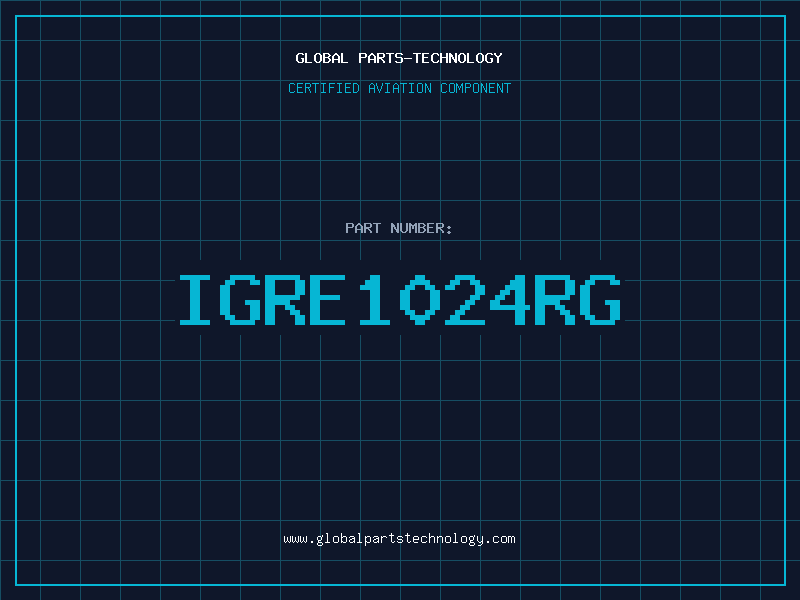Click the PART NUMBER: label

pos(398,228)
